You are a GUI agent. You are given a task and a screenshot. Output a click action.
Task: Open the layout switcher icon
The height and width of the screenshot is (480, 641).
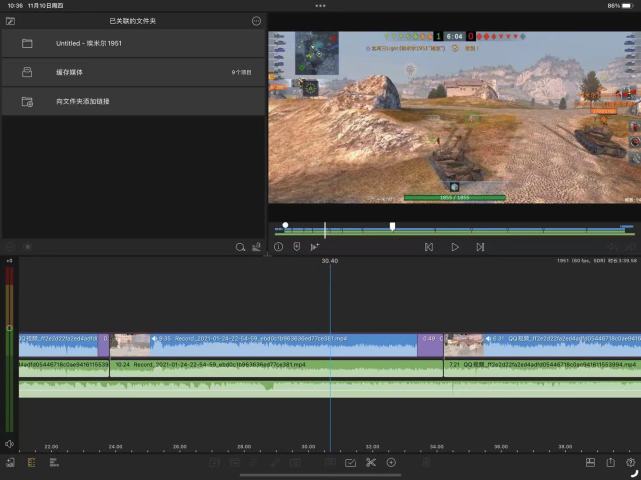[x=590, y=462]
